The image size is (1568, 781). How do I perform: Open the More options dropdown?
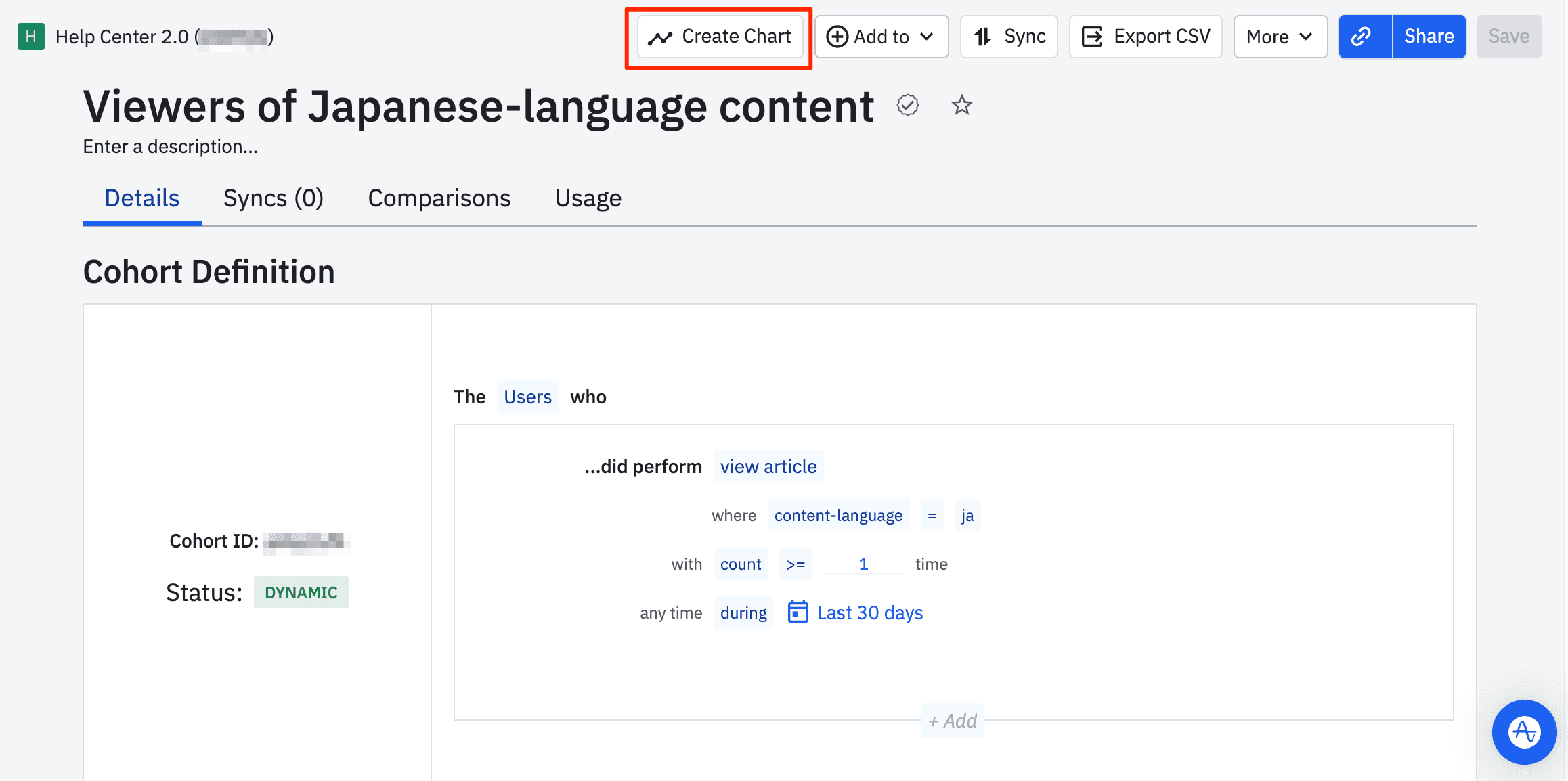pyautogui.click(x=1280, y=37)
